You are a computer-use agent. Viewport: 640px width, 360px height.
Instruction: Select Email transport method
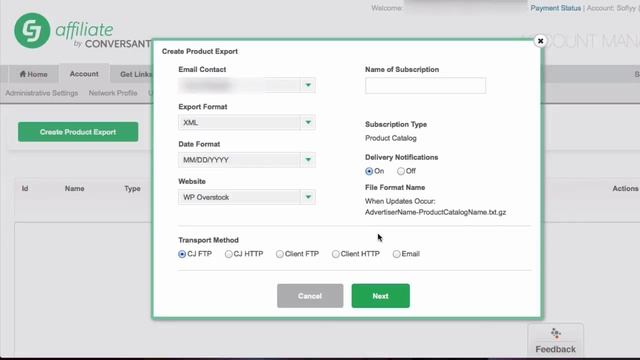(396, 254)
